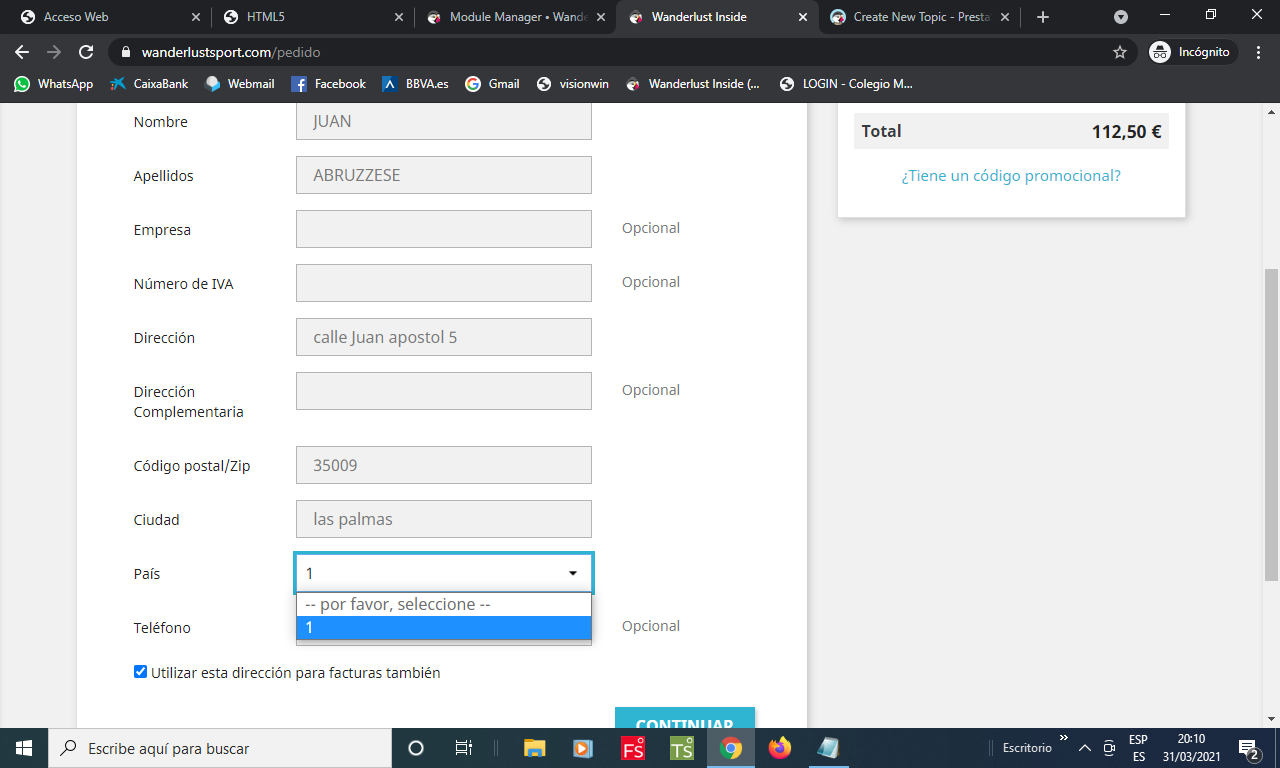Open Task View on the taskbar

[x=464, y=748]
